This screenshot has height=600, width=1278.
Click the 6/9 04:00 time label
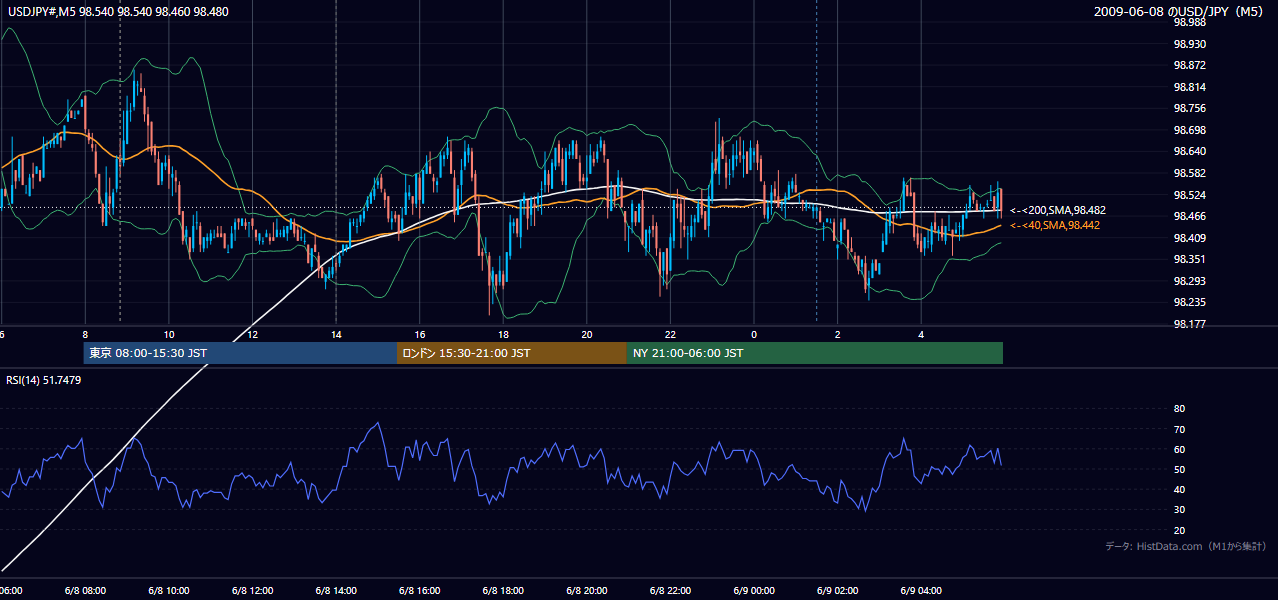[921, 591]
